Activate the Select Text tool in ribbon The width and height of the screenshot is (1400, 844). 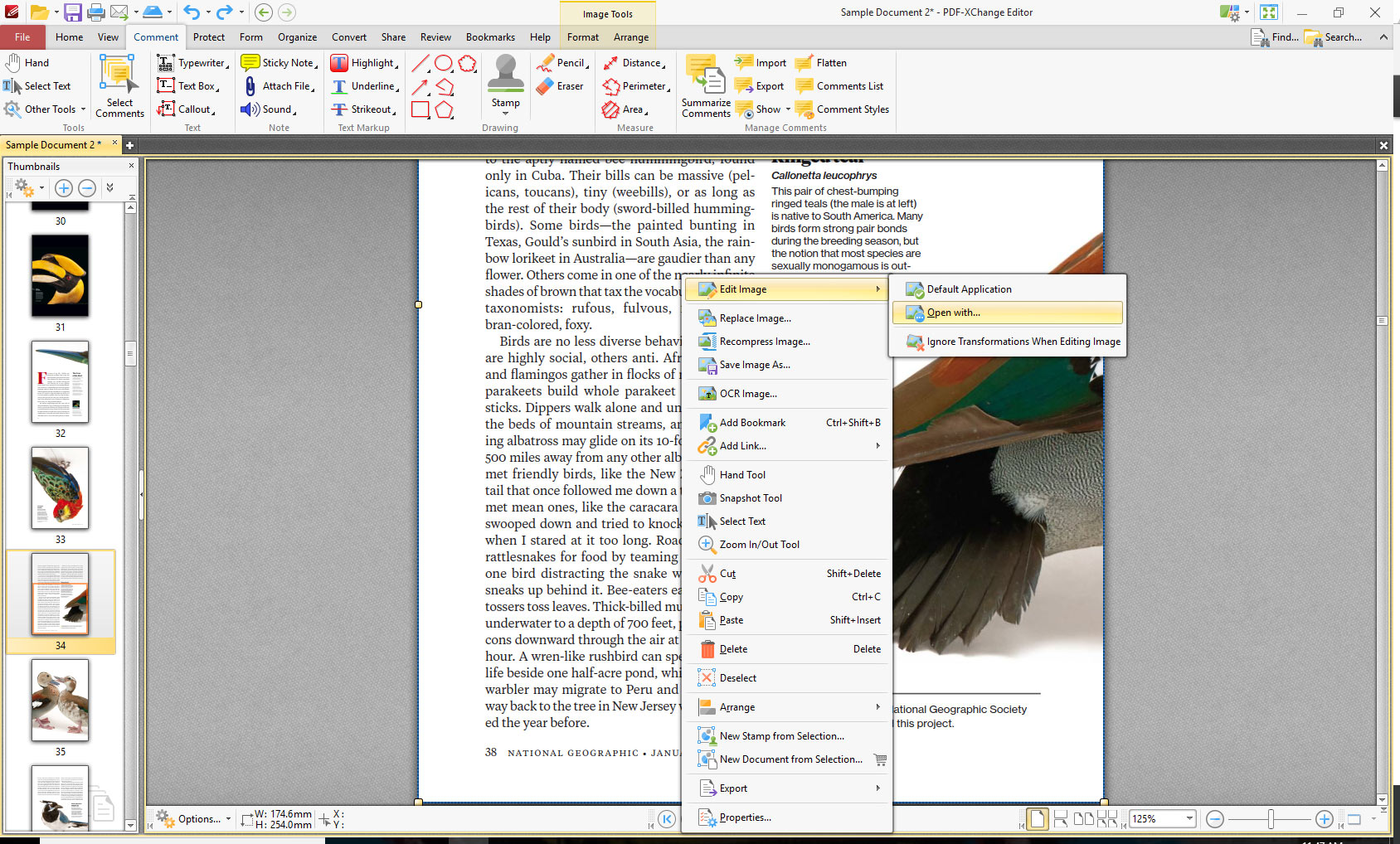pos(37,86)
